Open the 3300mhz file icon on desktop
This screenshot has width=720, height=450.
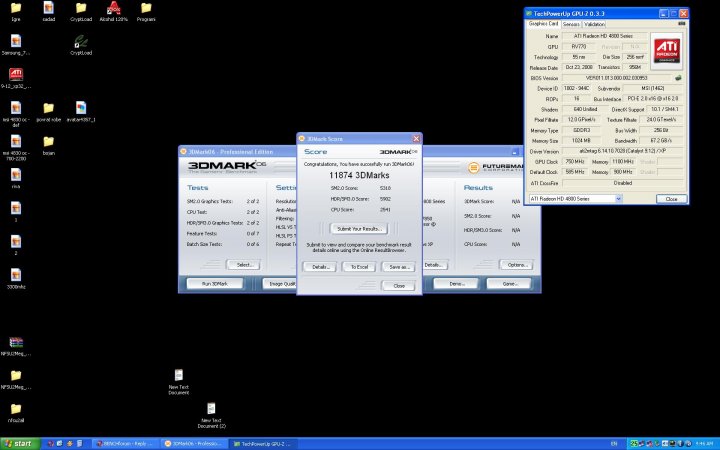coord(16,276)
